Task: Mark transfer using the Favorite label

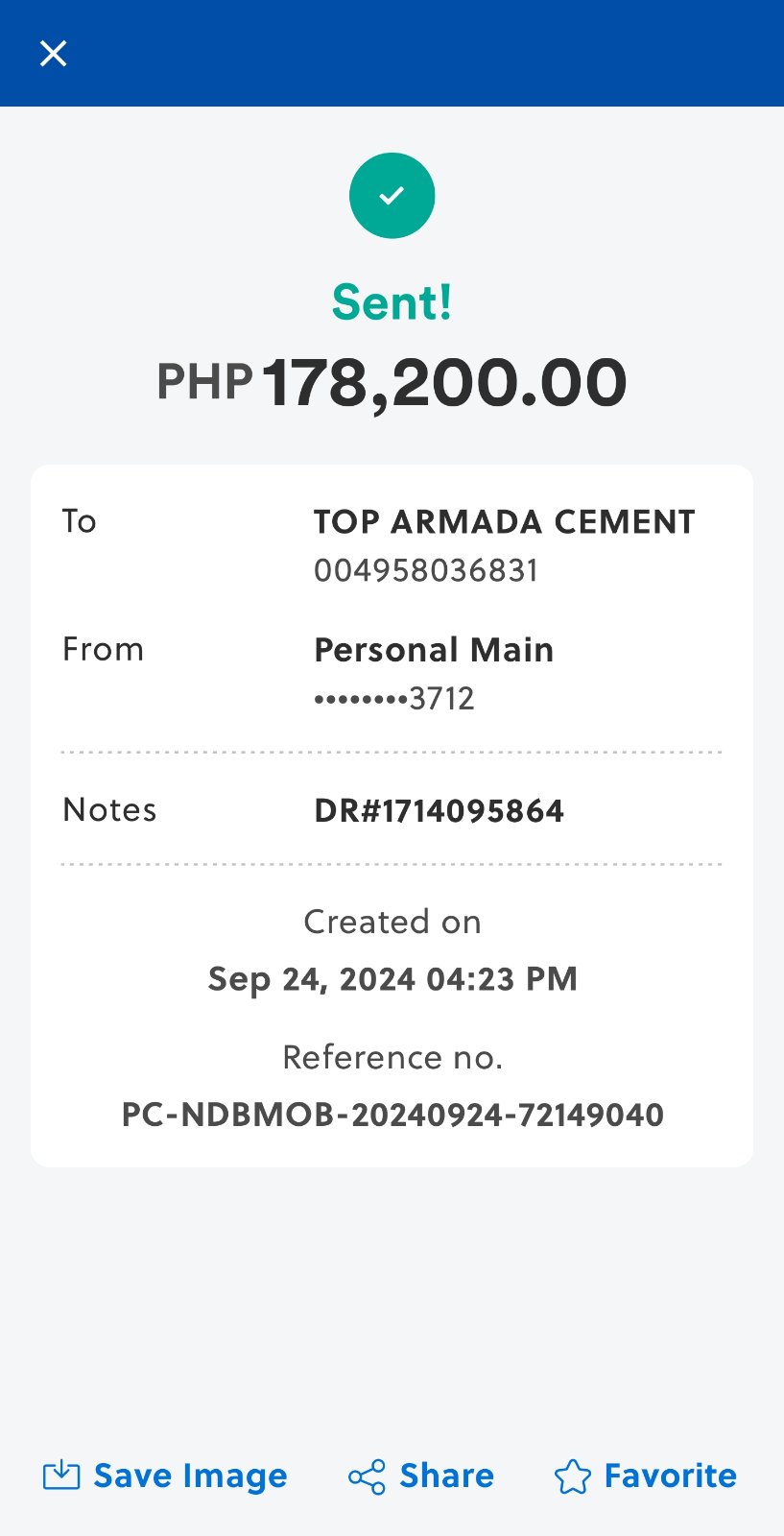Action: 670,1476
